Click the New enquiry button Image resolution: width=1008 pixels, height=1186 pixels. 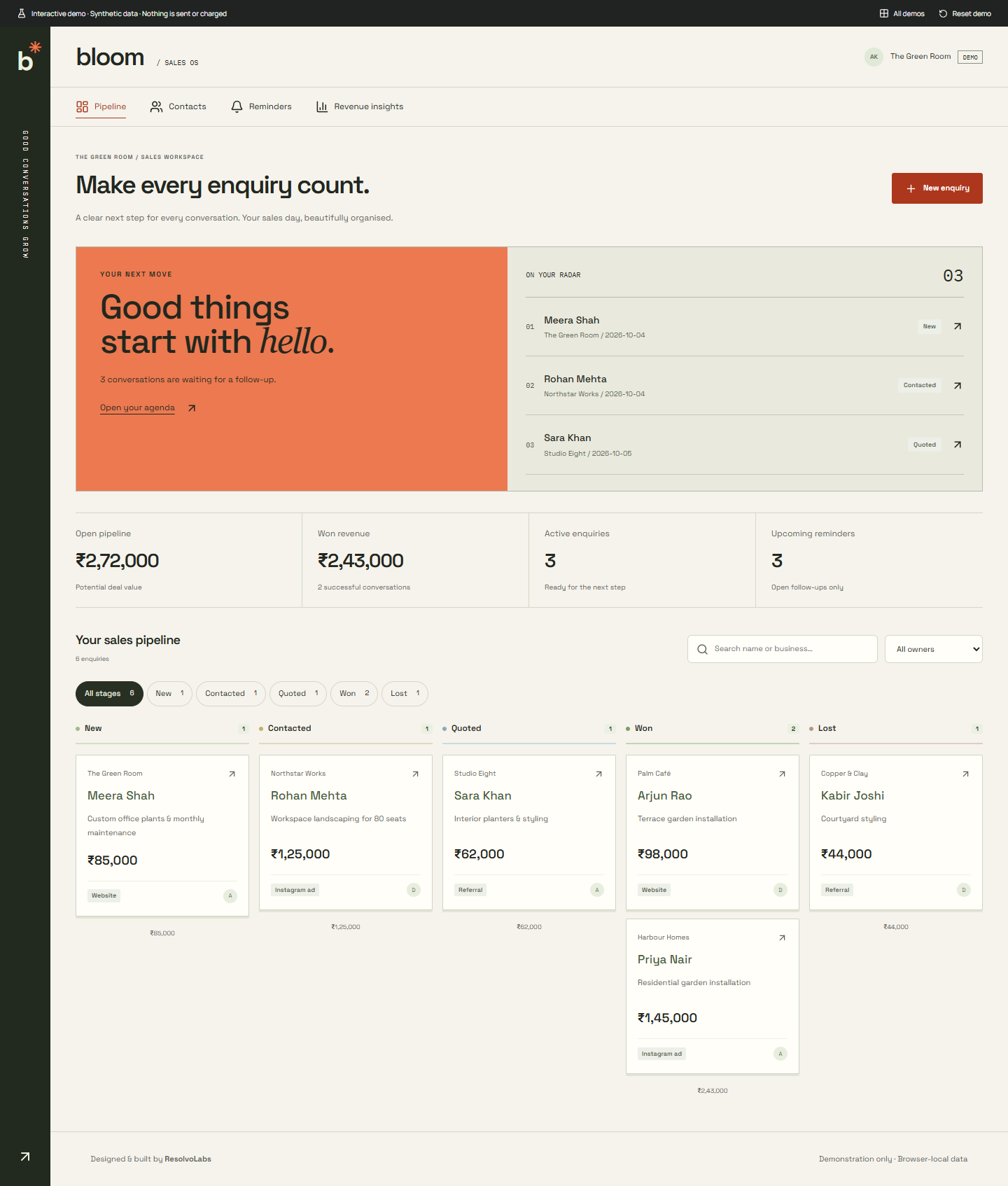click(937, 188)
